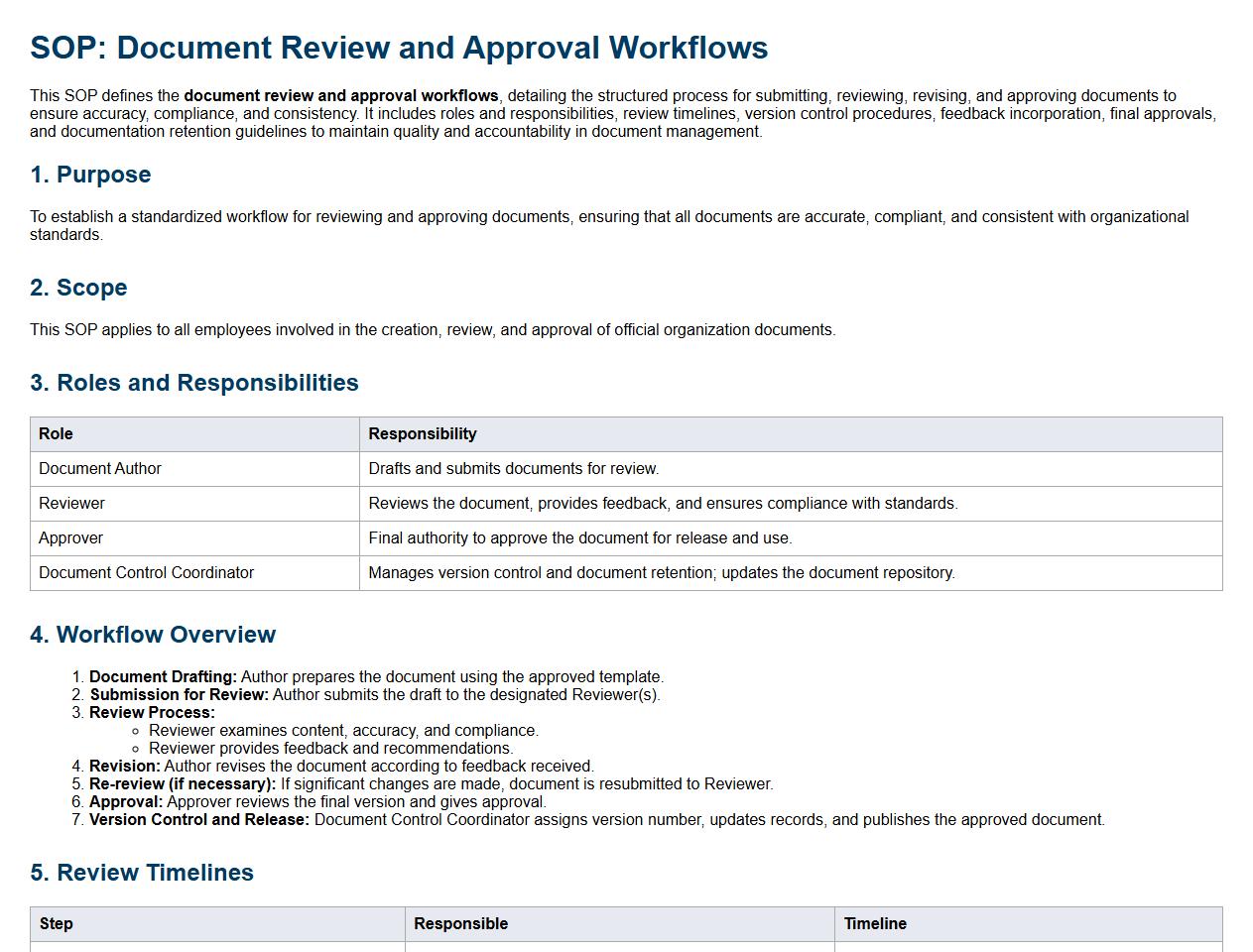Select the 'Re-review (if necessary):' step label
The width and height of the screenshot is (1253, 952).
coord(183,784)
